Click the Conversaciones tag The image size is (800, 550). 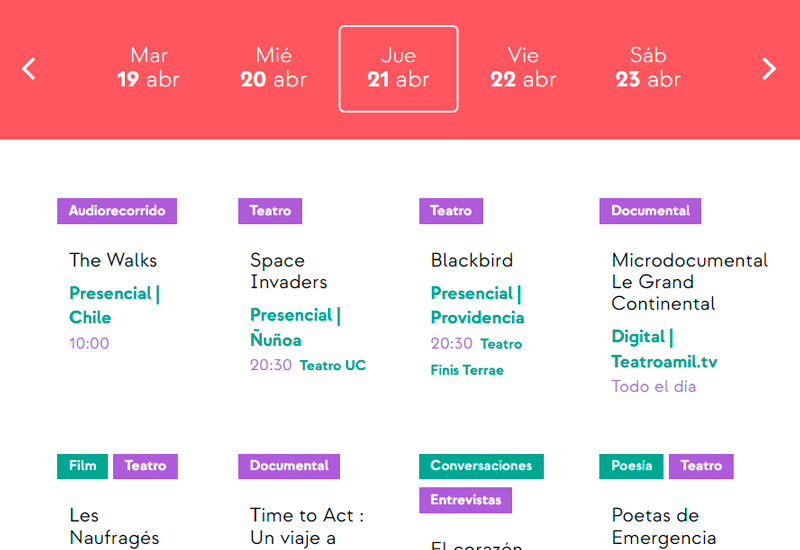(x=481, y=466)
